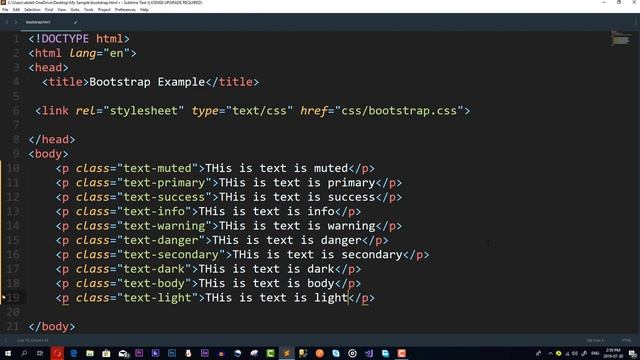The height and width of the screenshot is (360, 640).
Task: Click the "text-danger" class value
Action: pos(161,240)
